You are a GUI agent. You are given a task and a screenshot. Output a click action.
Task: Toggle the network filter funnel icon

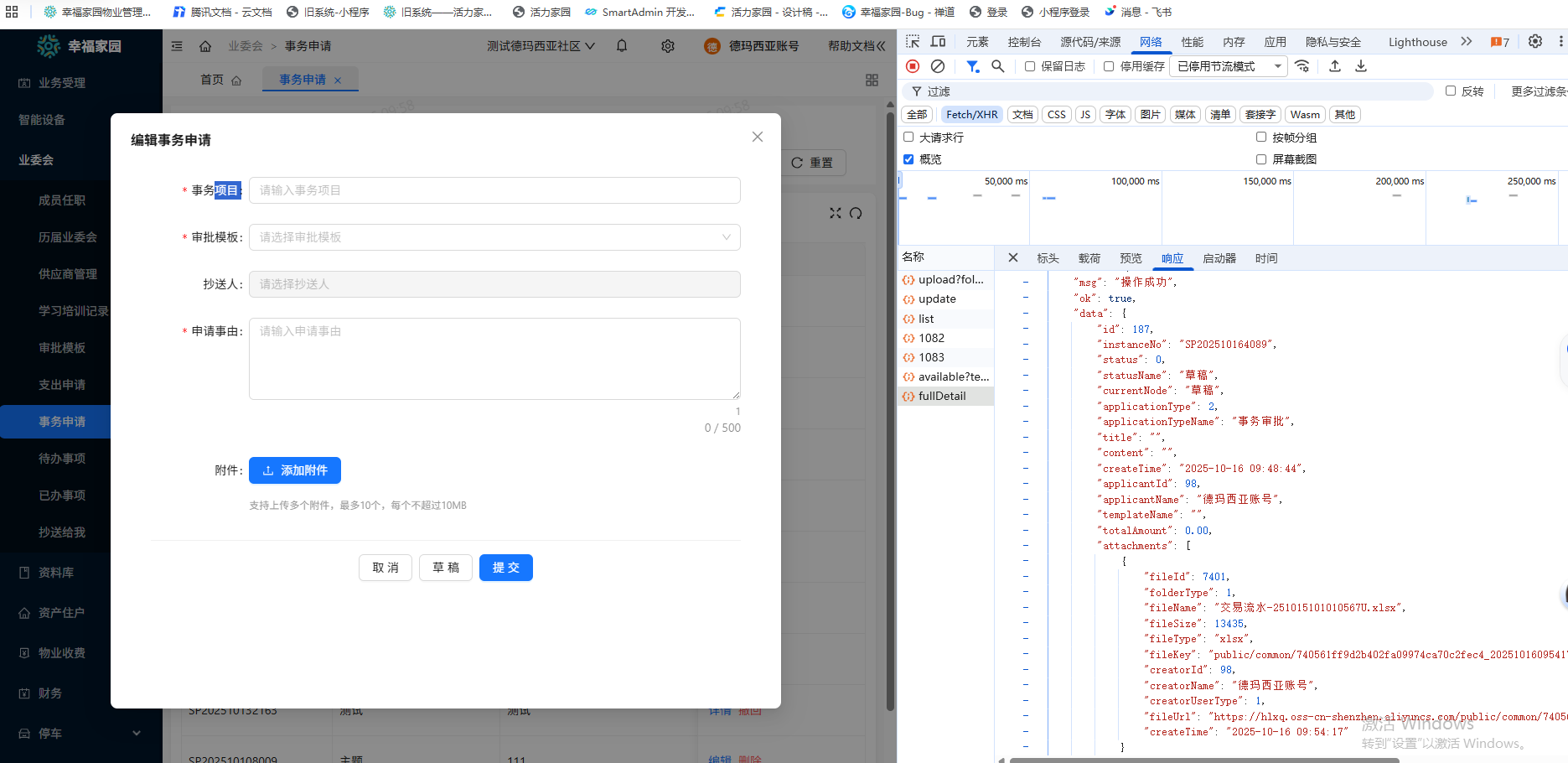coord(972,66)
